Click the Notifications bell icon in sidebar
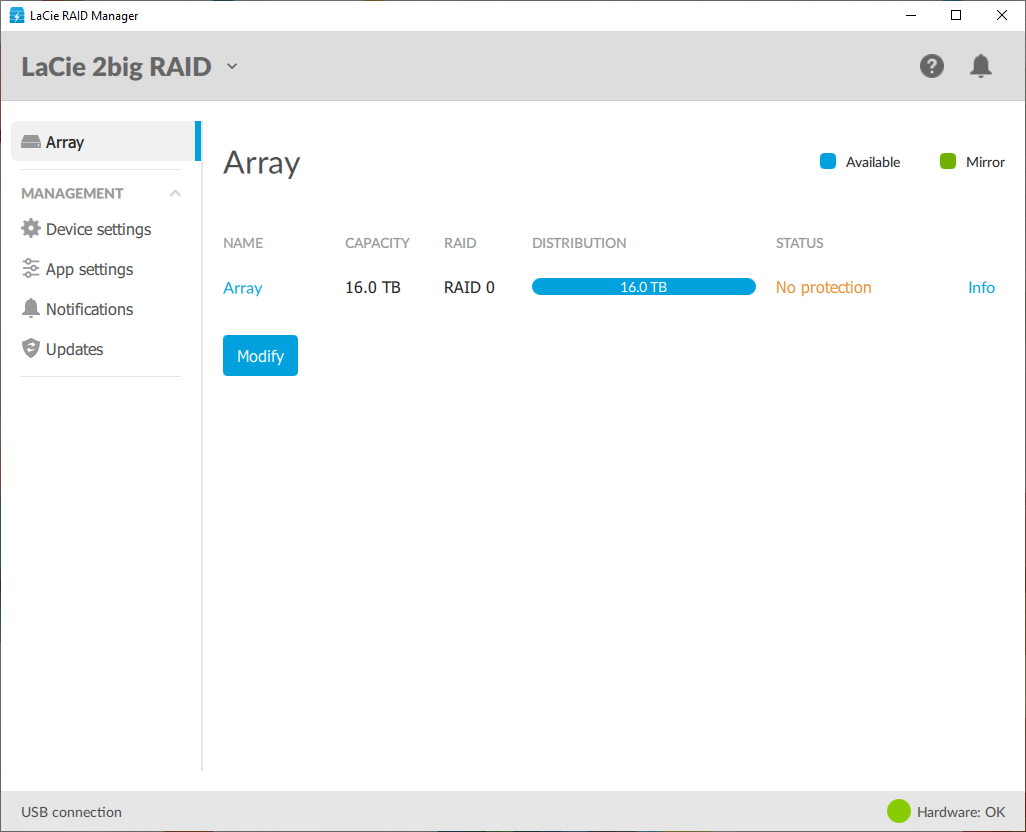This screenshot has width=1026, height=832. tap(30, 308)
